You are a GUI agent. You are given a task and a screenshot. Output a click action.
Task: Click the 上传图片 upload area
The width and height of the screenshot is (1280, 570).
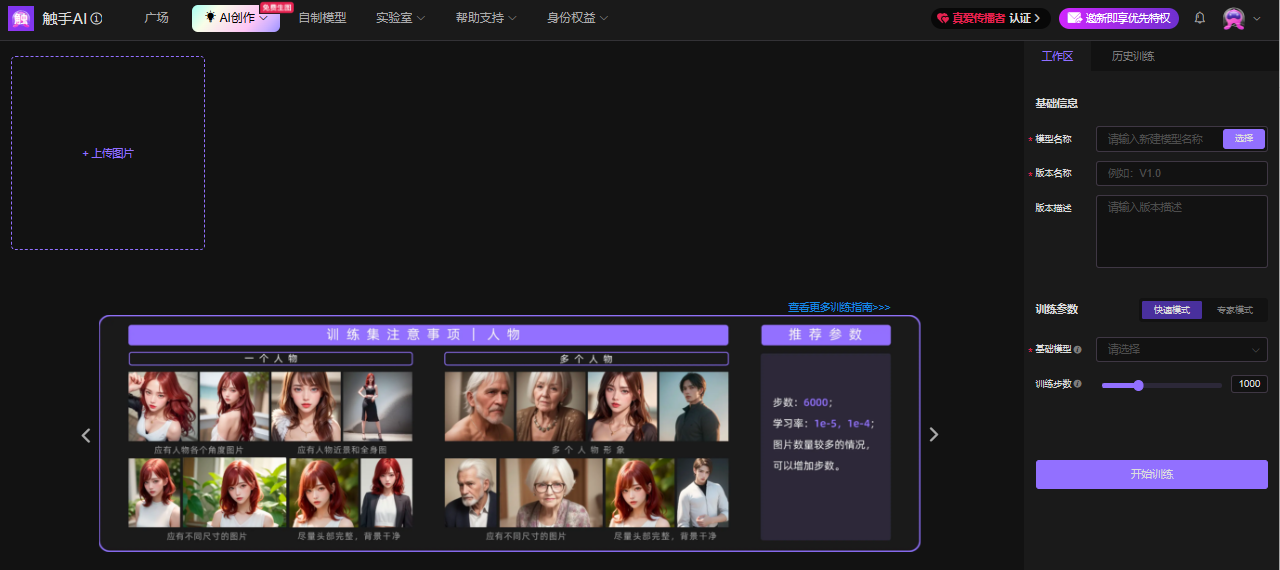pyautogui.click(x=108, y=153)
